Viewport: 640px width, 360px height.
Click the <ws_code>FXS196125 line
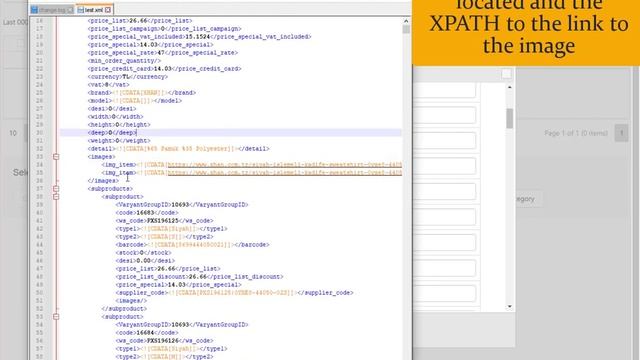click(x=164, y=221)
